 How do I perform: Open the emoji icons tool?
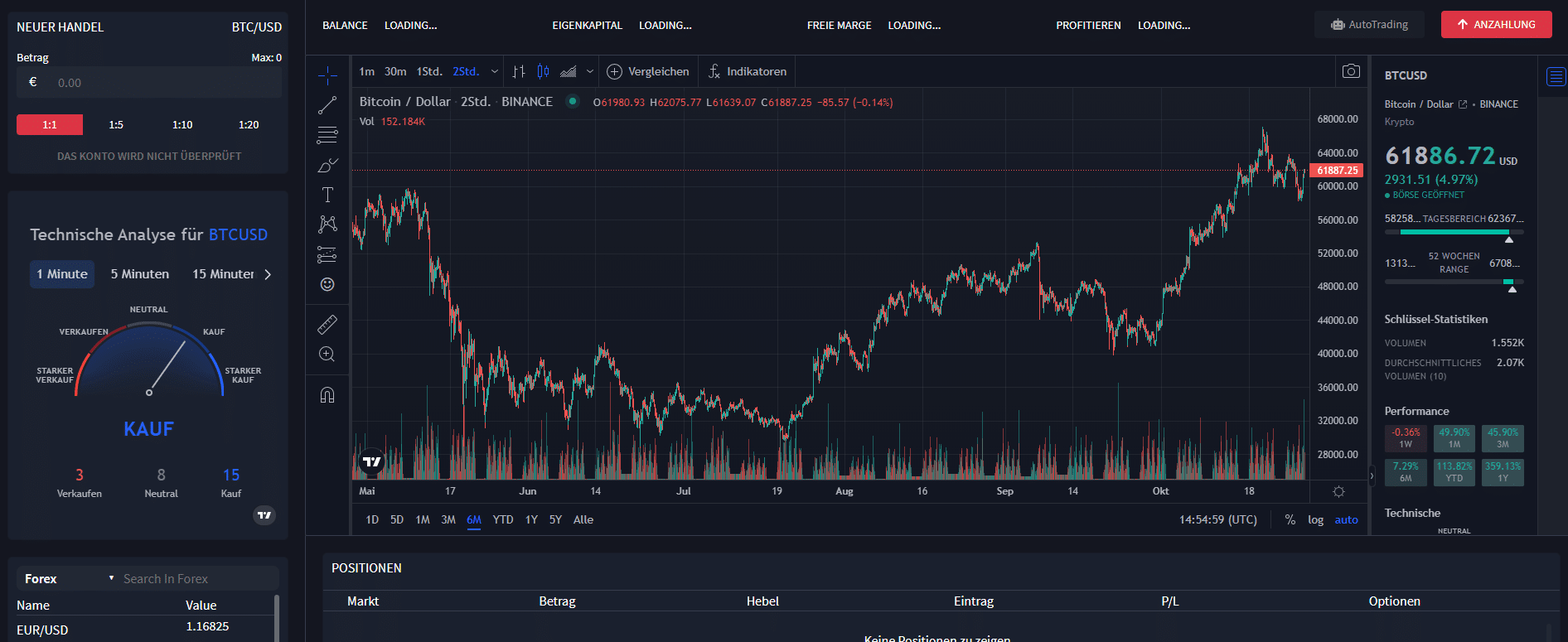[x=327, y=284]
